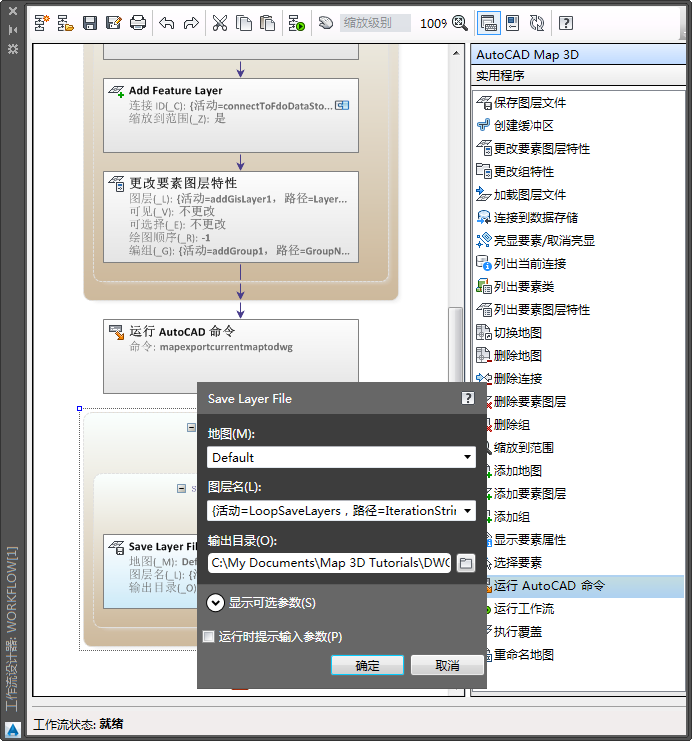Select 运行 AutoCAD 命令 workflow activity box

231,351
